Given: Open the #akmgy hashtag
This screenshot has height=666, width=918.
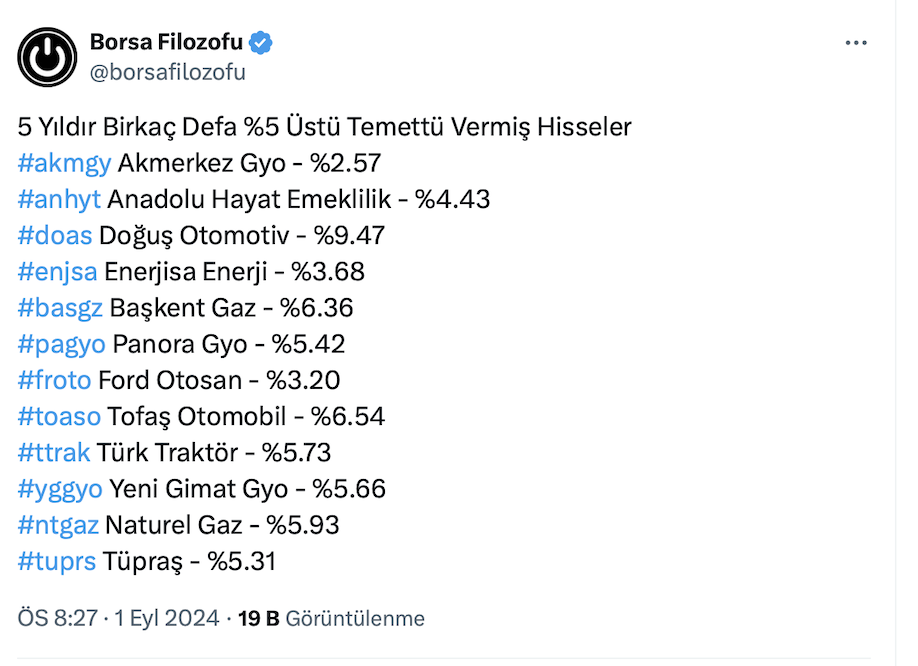Looking at the screenshot, I should [64, 163].
